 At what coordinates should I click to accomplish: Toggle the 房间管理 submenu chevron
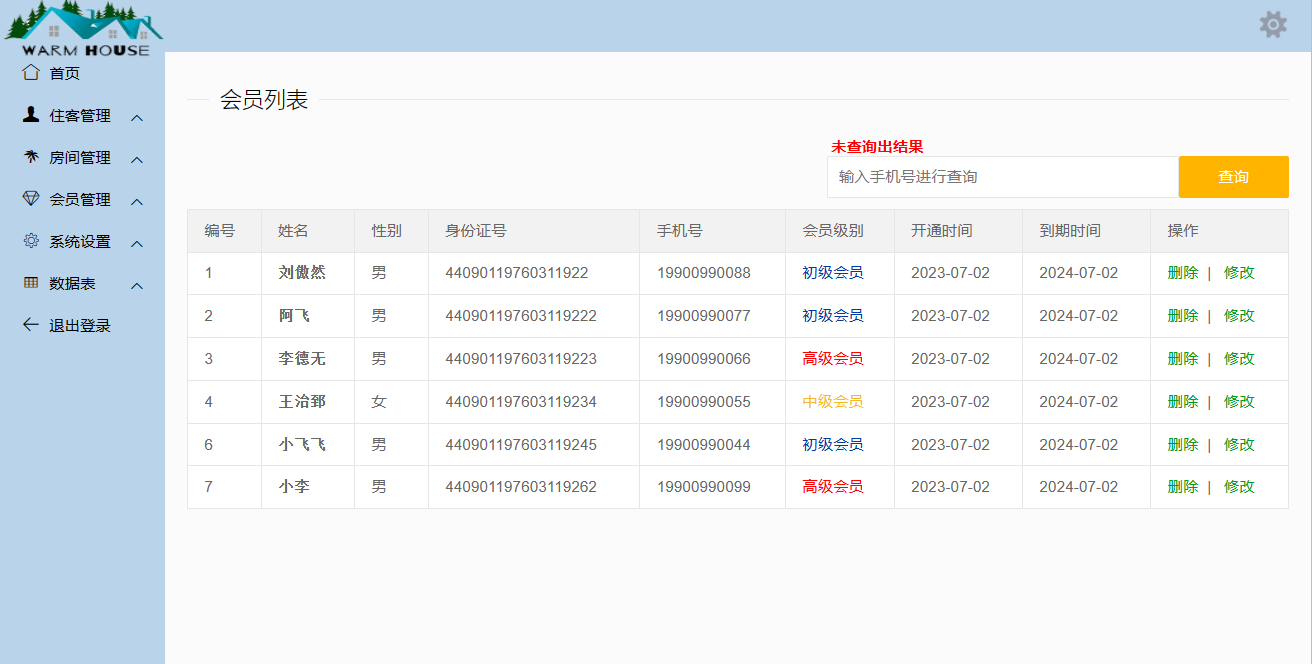(x=137, y=159)
